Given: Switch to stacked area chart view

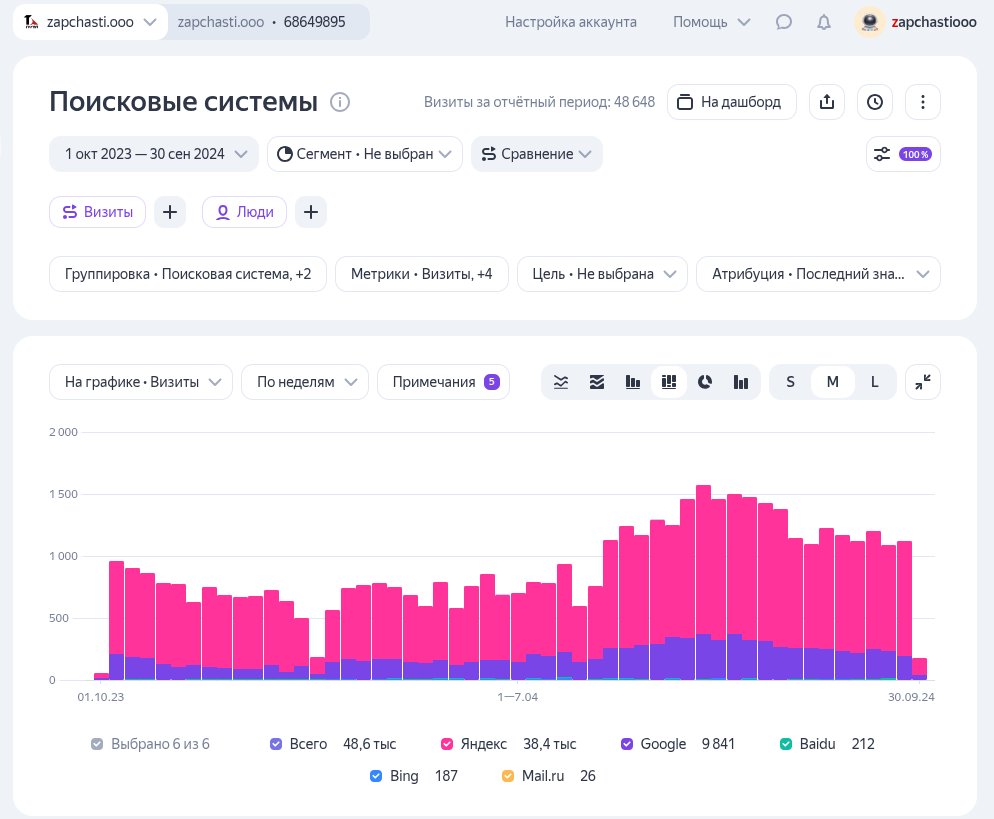Looking at the screenshot, I should (597, 382).
